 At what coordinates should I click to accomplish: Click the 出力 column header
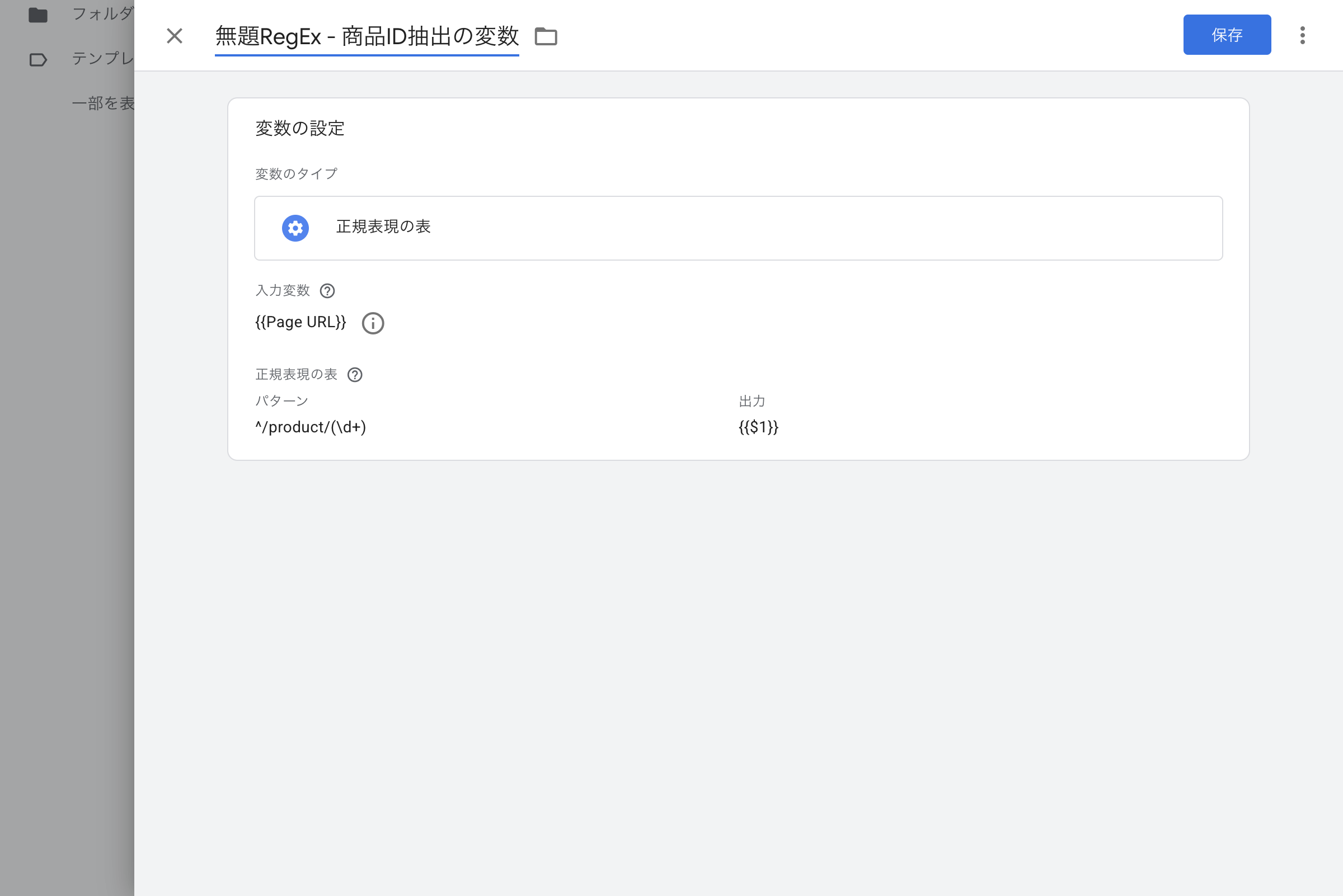pyautogui.click(x=752, y=401)
